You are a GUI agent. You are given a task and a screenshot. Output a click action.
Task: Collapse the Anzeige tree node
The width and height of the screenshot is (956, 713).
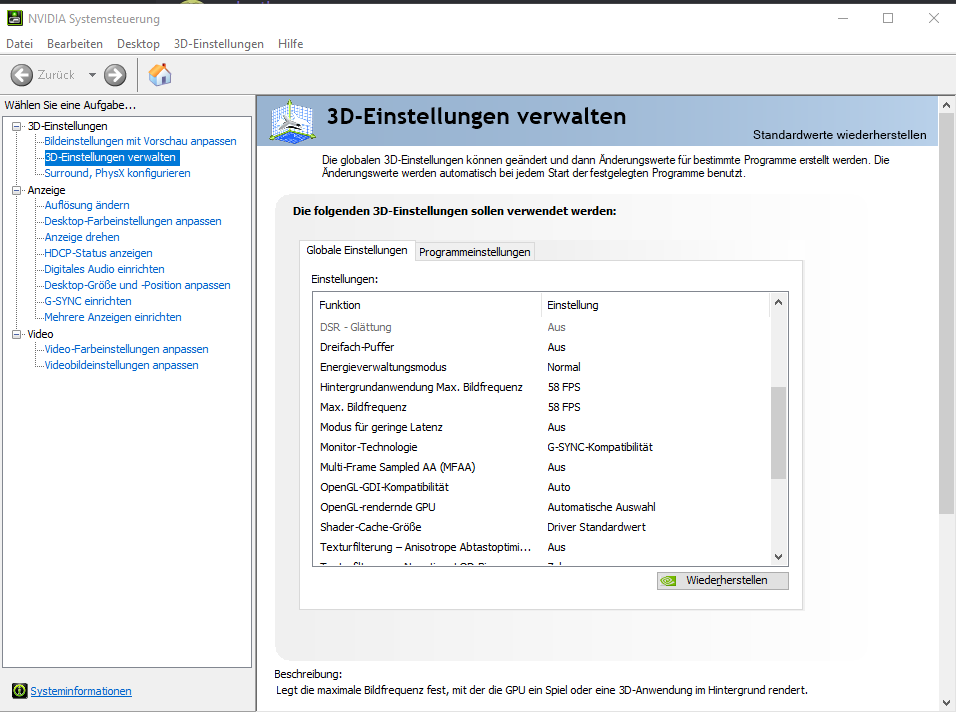point(16,190)
